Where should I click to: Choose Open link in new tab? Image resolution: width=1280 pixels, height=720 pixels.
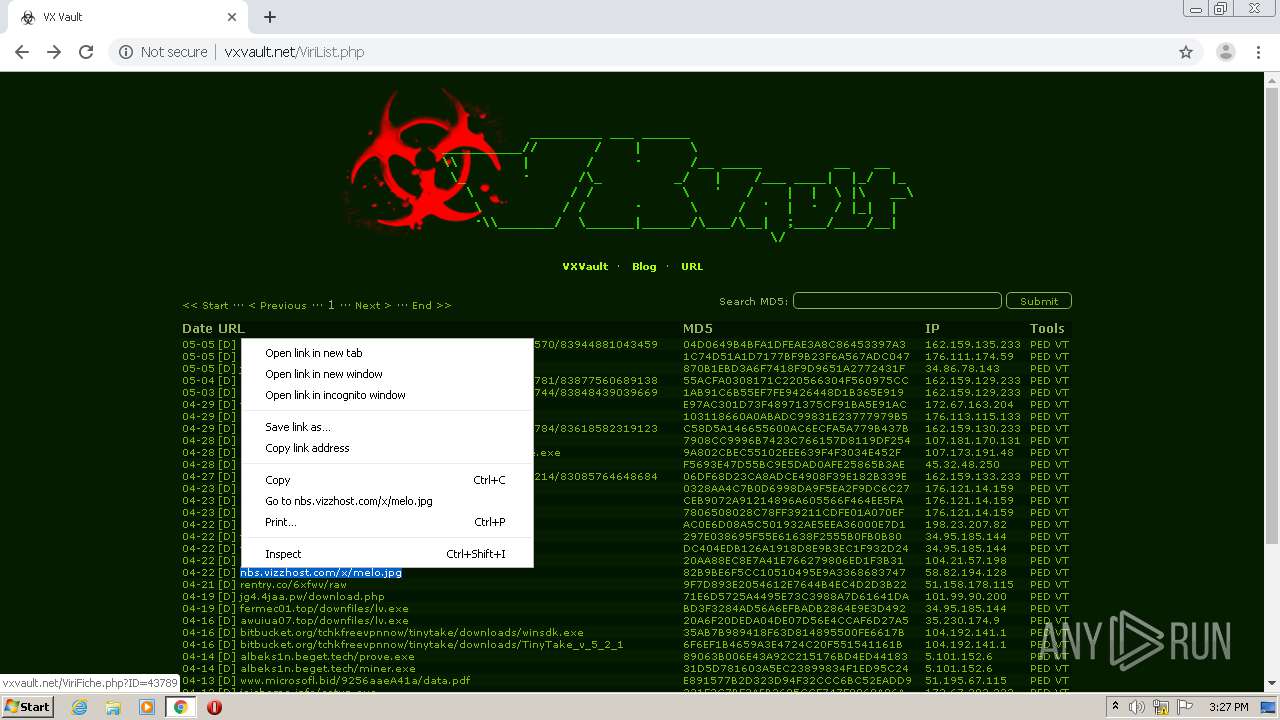coord(387,353)
